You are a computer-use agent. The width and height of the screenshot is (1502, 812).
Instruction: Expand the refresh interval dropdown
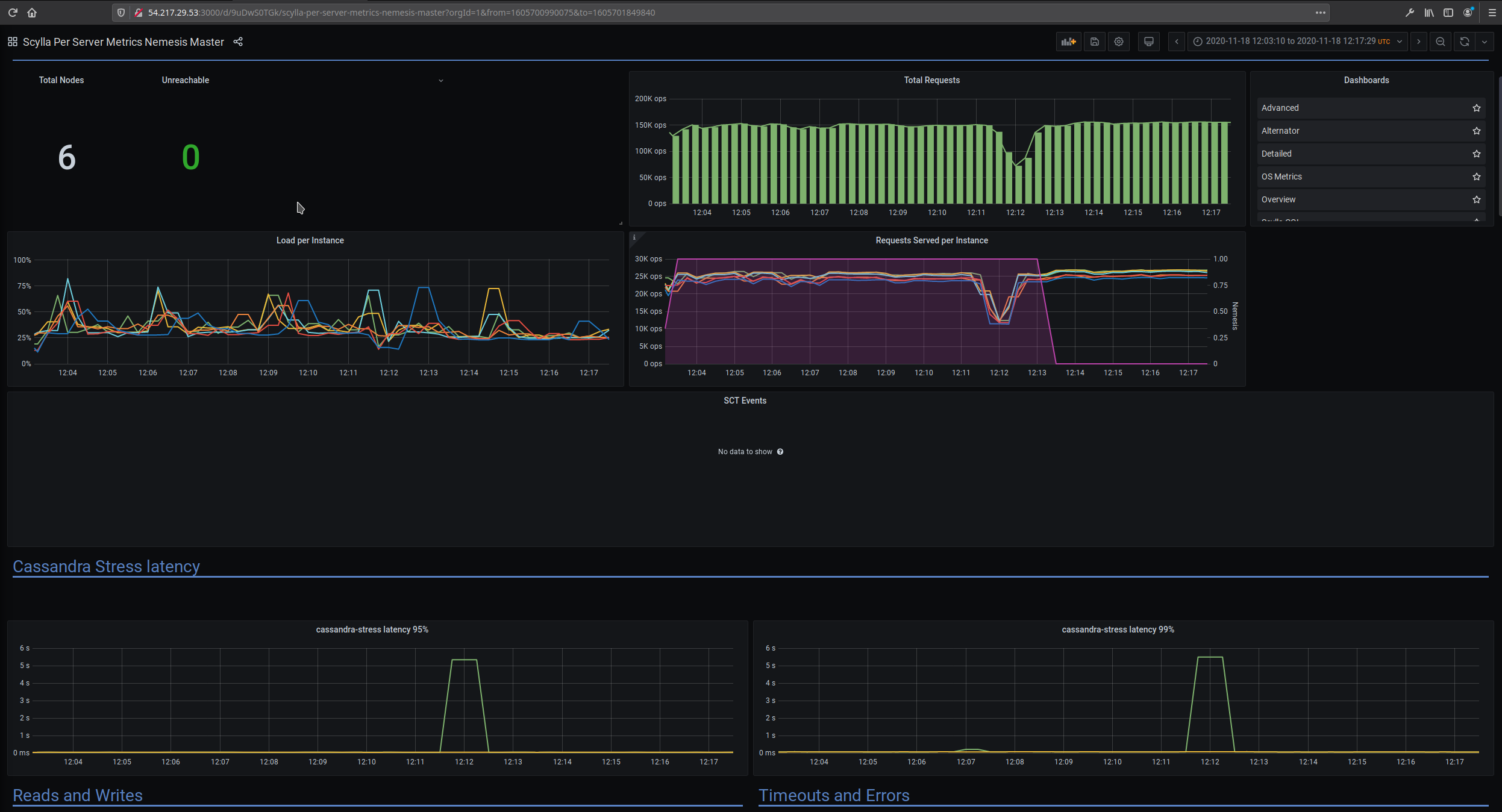click(x=1485, y=42)
